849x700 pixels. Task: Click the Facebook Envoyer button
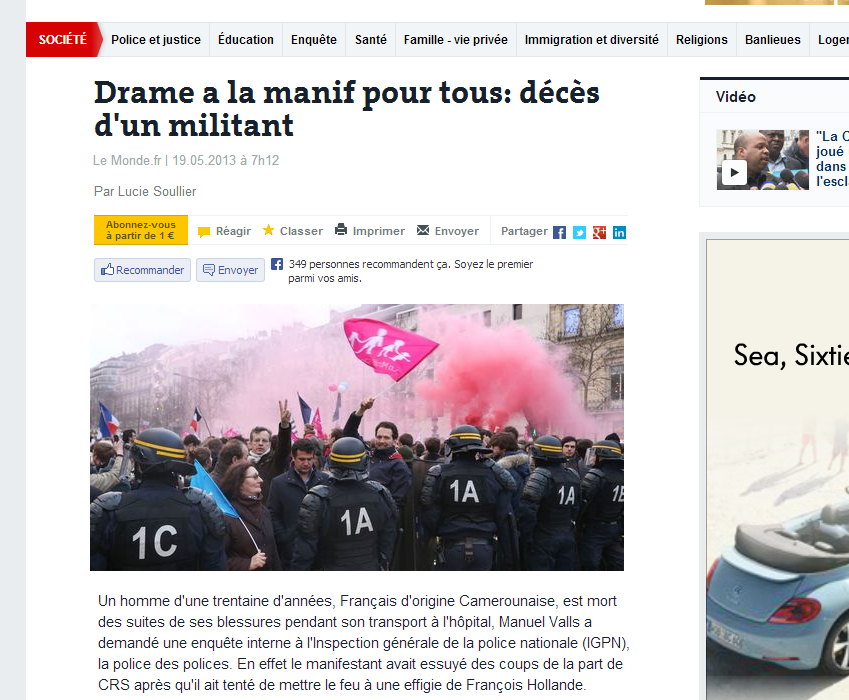point(230,270)
